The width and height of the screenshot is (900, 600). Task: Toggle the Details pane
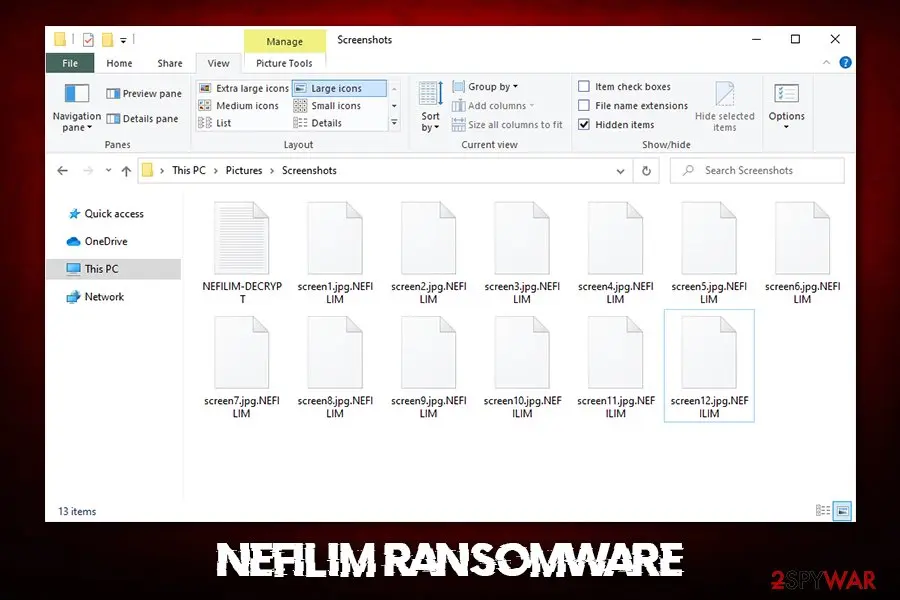(142, 119)
